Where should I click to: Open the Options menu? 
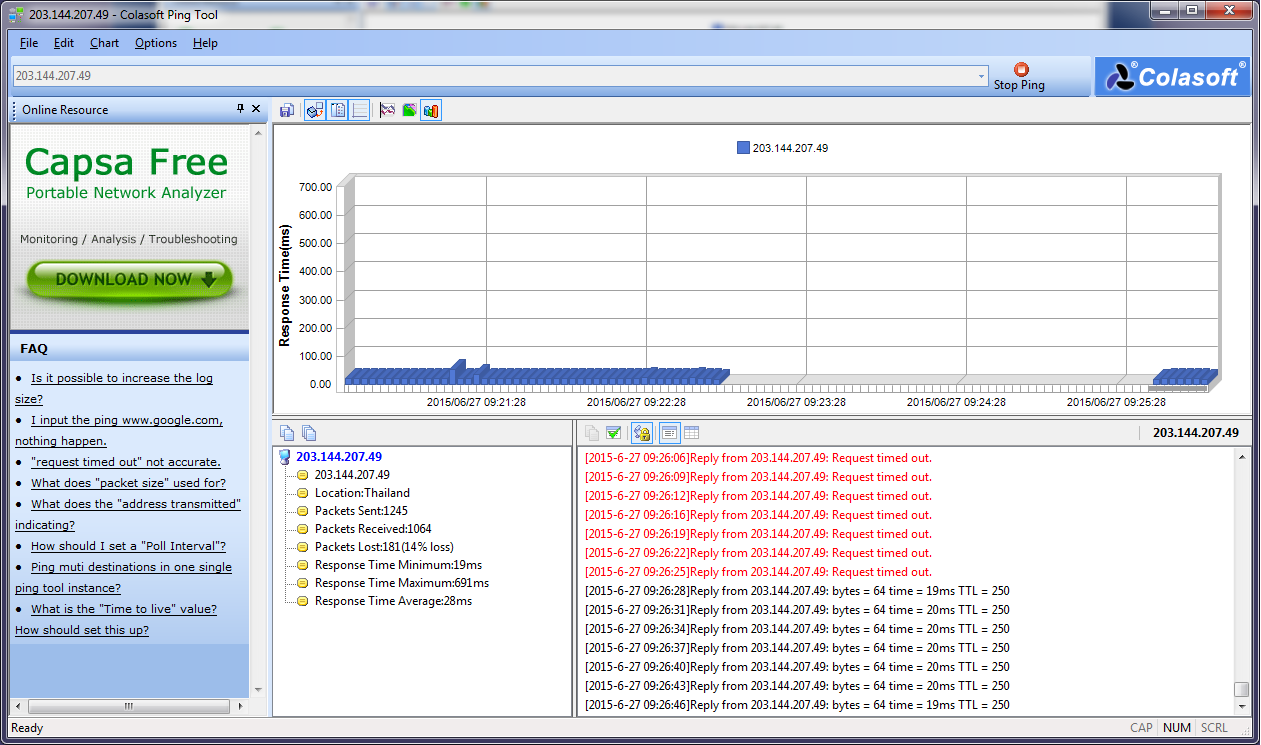point(156,43)
